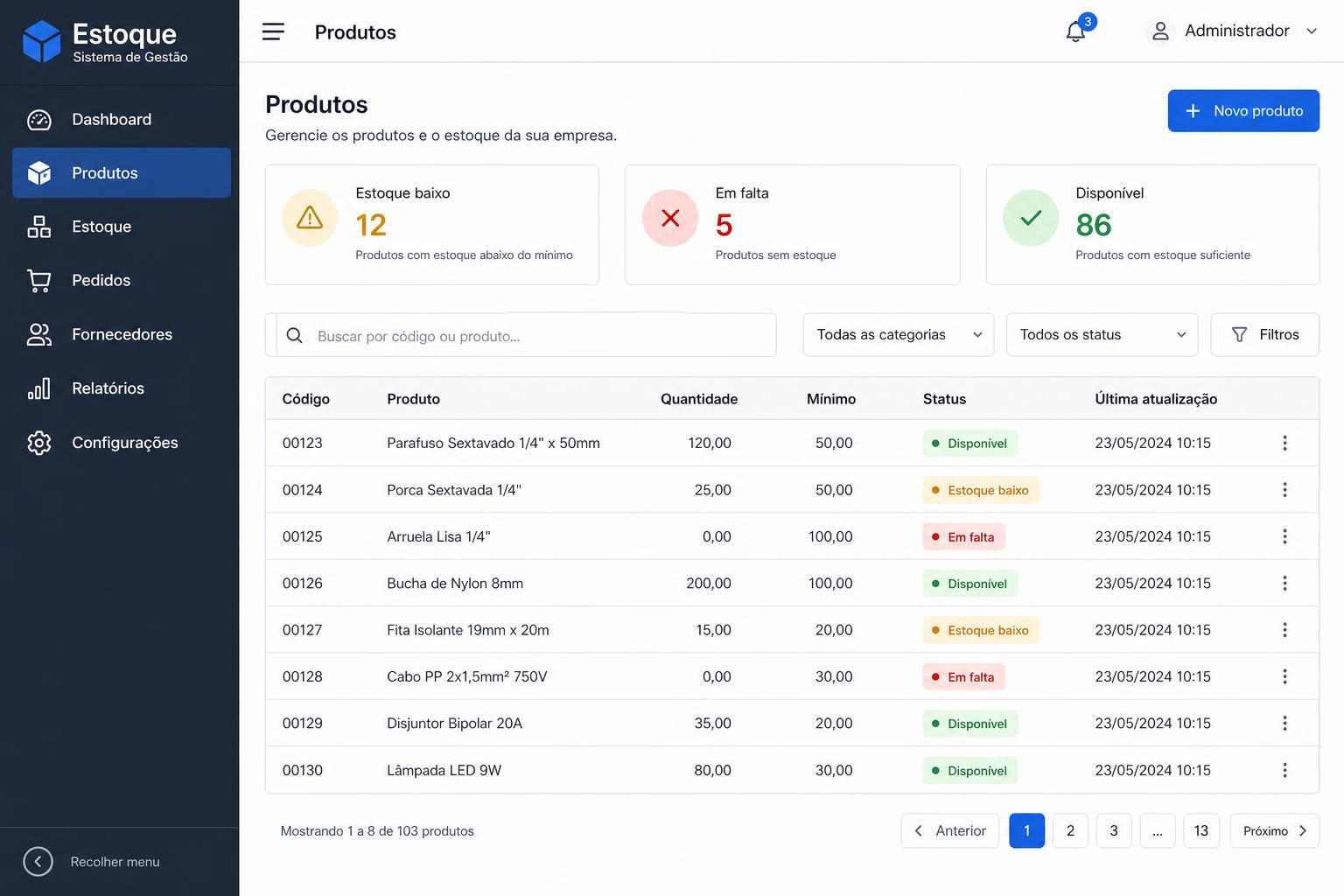Toggle the hamburger menu icon
The width and height of the screenshot is (1344, 896).
[273, 31]
